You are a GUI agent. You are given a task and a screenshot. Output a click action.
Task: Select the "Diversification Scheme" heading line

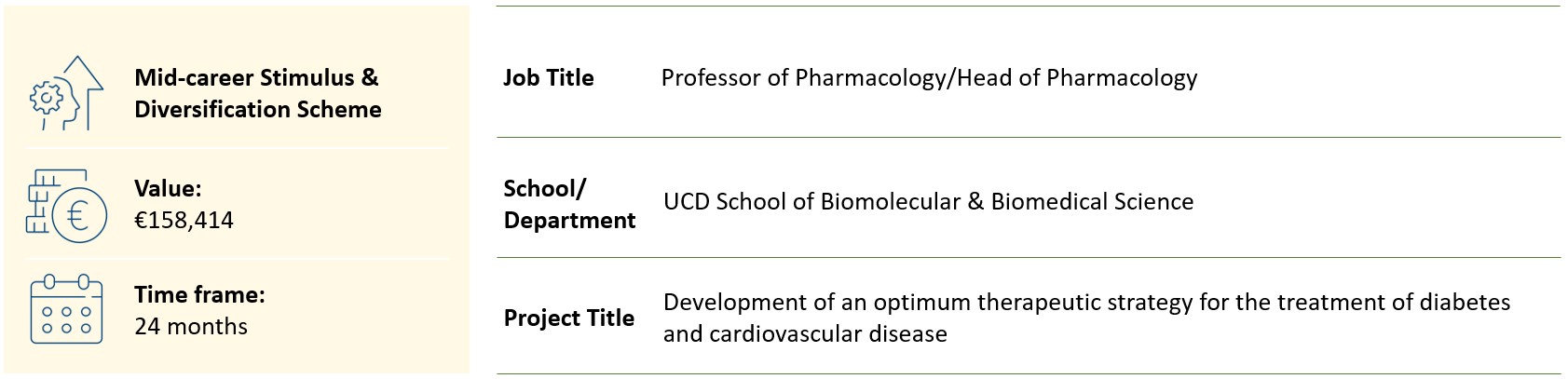click(x=257, y=109)
